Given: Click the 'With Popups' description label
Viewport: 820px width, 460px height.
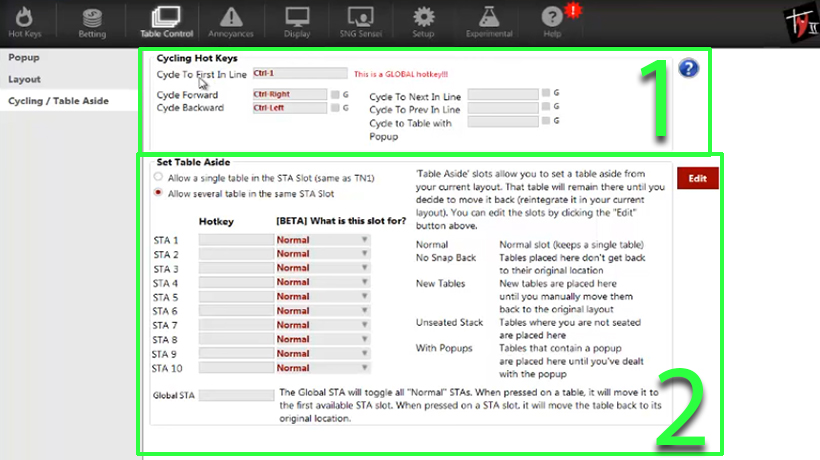Looking at the screenshot, I should (x=444, y=348).
